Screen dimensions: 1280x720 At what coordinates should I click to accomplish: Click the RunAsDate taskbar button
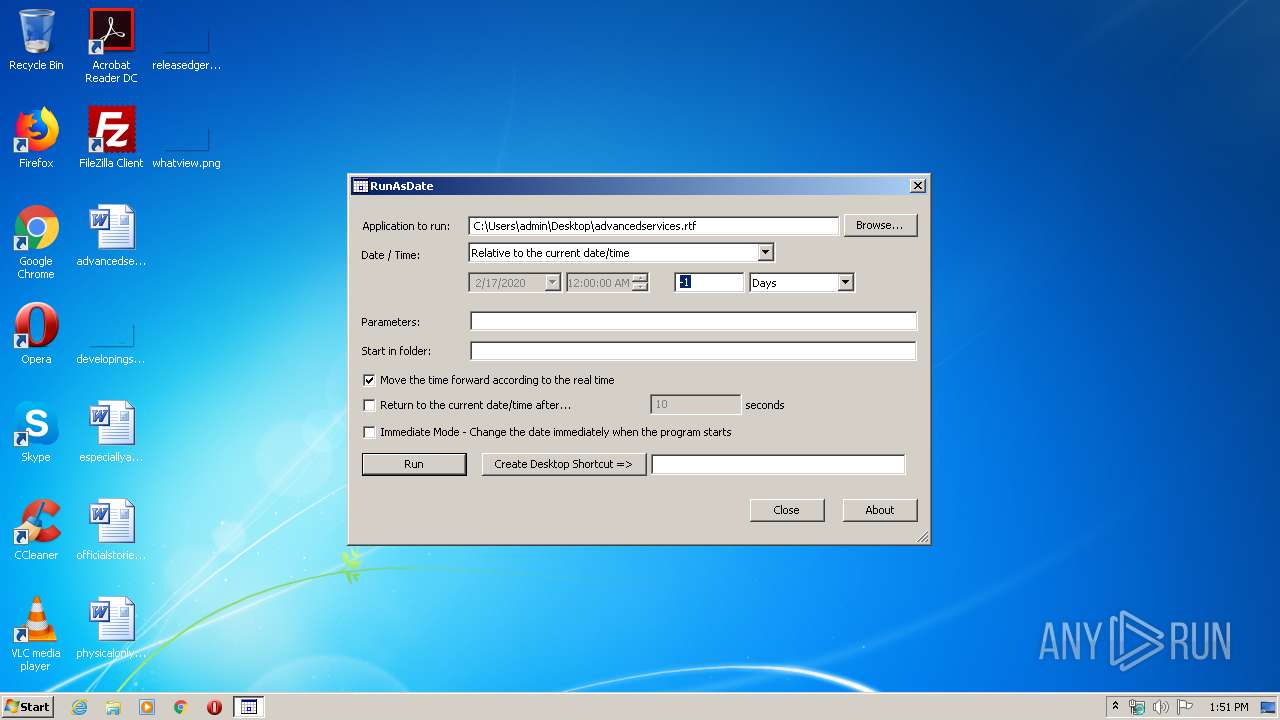[248, 707]
